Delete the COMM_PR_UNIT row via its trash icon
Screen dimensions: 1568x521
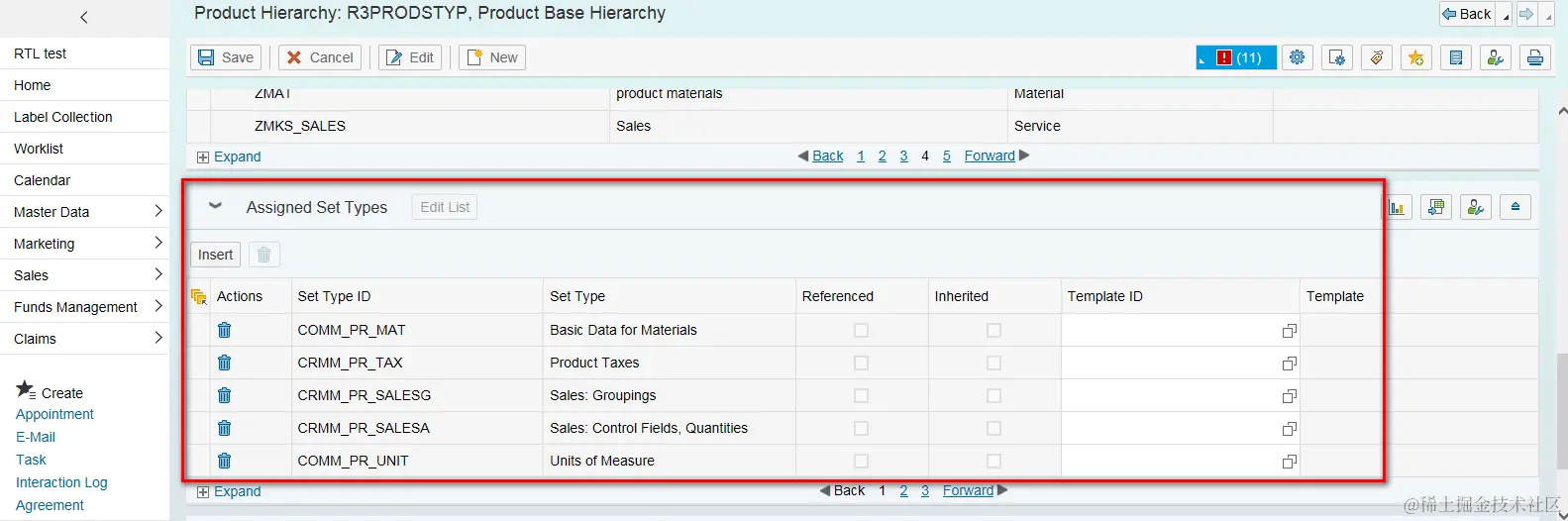pos(225,461)
